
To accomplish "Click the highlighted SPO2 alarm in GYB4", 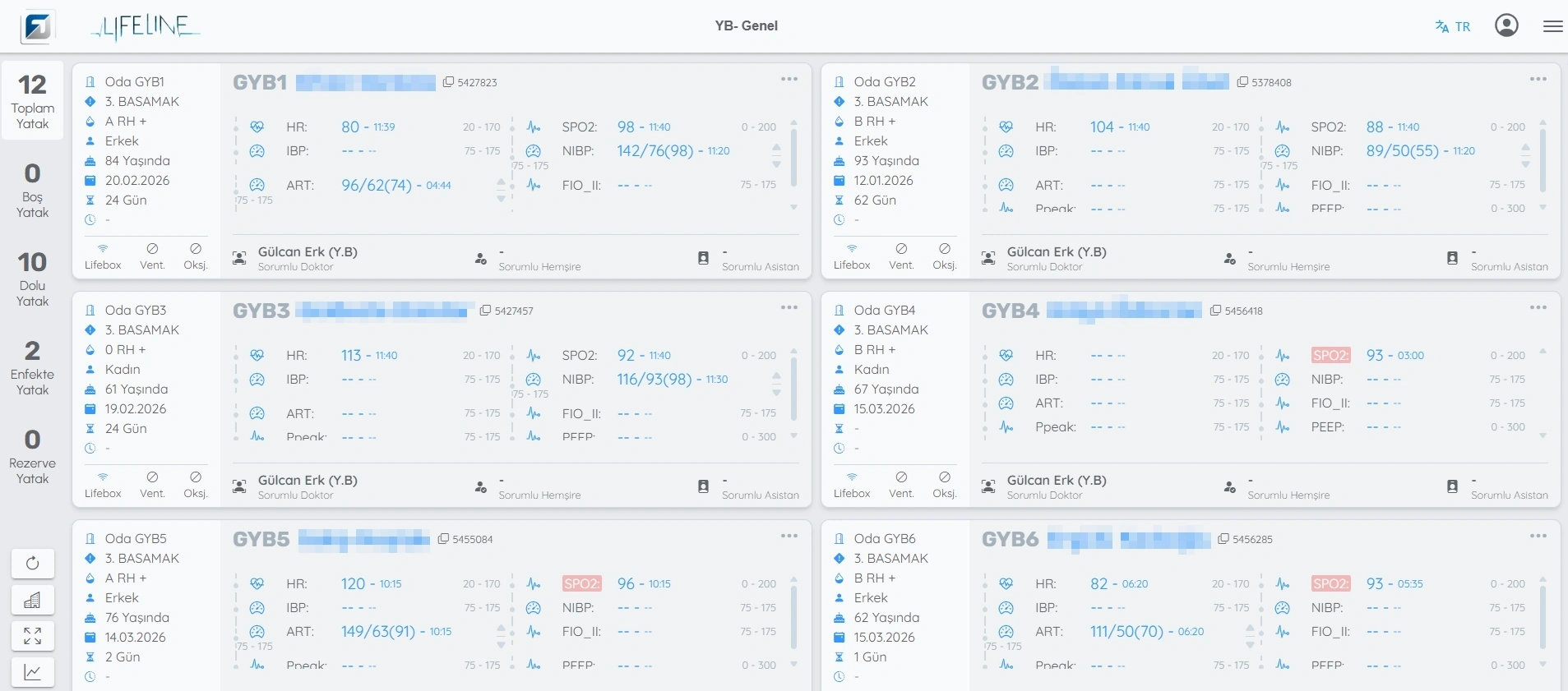I will (1330, 355).
